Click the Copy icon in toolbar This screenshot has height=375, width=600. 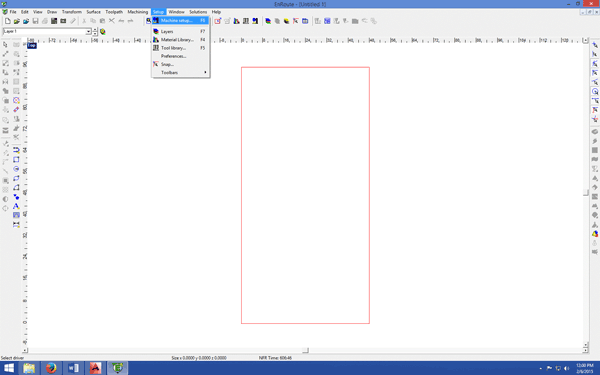pyautogui.click(x=93, y=21)
